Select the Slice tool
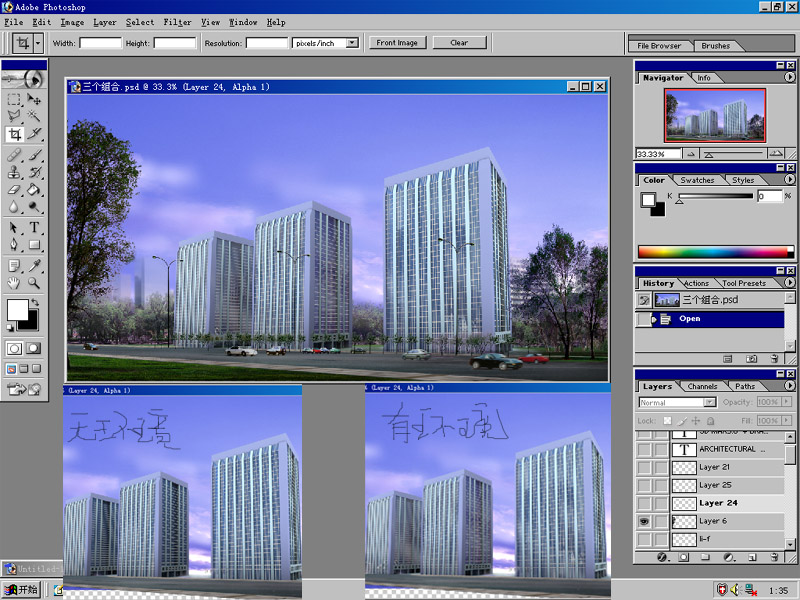The image size is (800, 600). 34,134
